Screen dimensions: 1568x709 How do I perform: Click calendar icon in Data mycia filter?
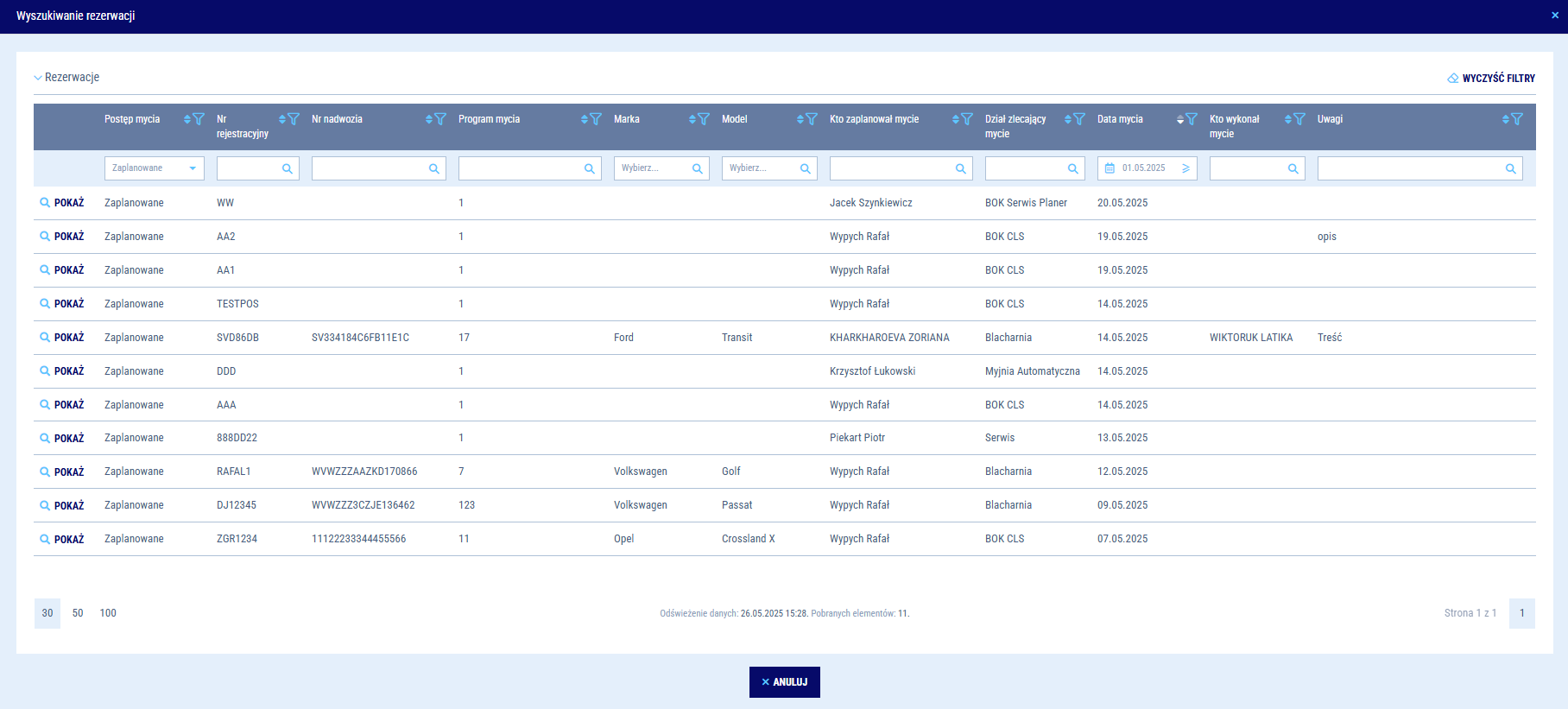1110,168
